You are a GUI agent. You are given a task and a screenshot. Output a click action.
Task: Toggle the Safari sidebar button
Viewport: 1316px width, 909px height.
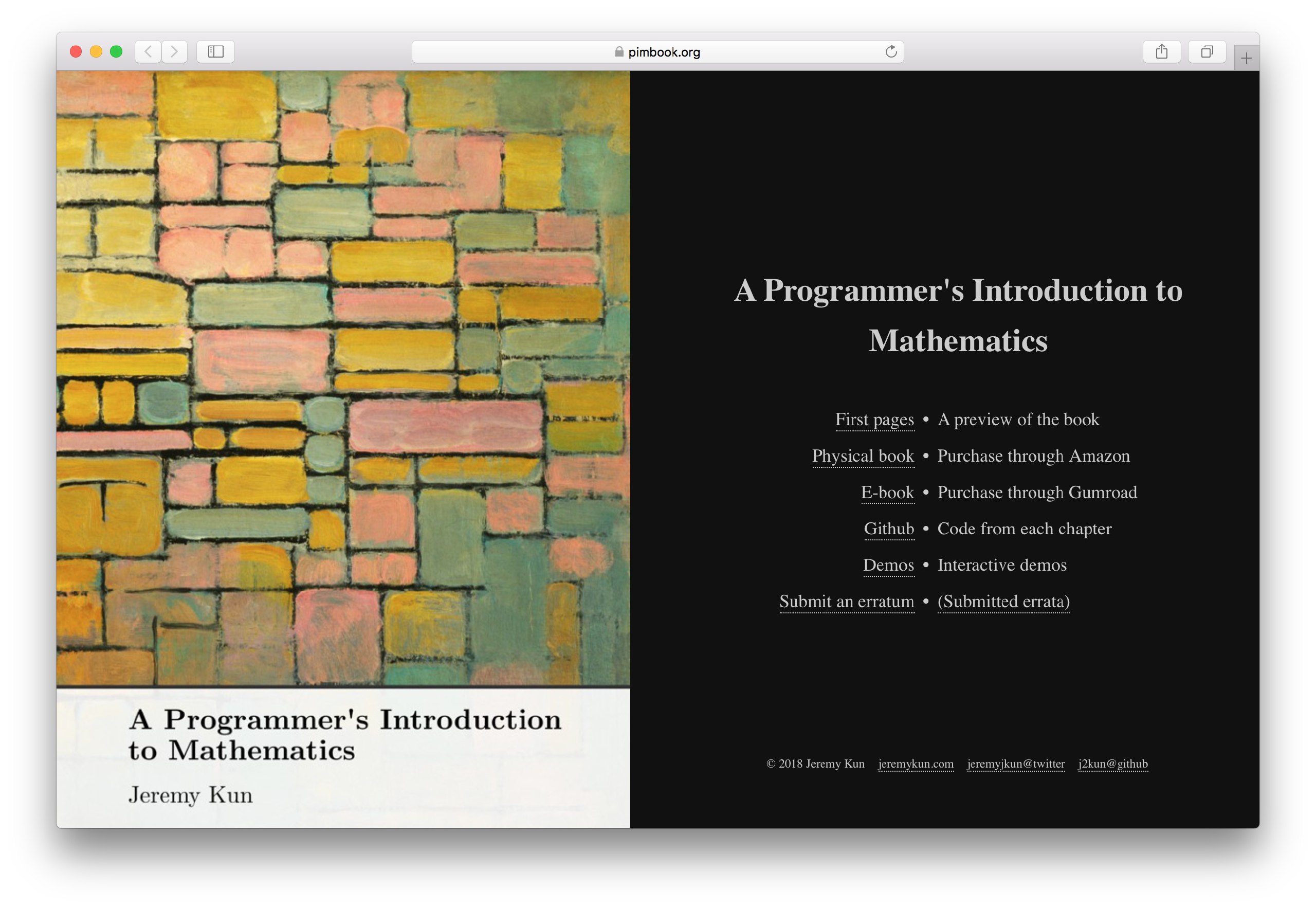(x=215, y=52)
